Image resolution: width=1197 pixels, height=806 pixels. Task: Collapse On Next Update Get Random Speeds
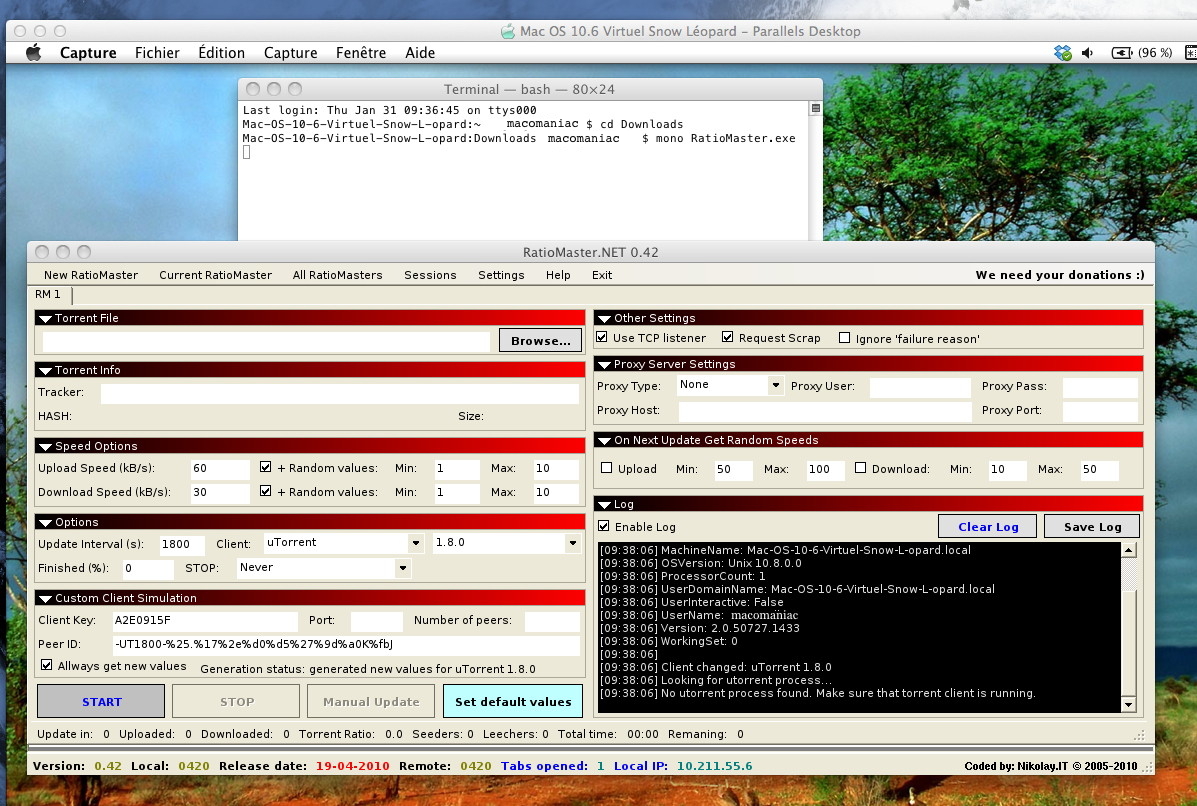[x=605, y=440]
